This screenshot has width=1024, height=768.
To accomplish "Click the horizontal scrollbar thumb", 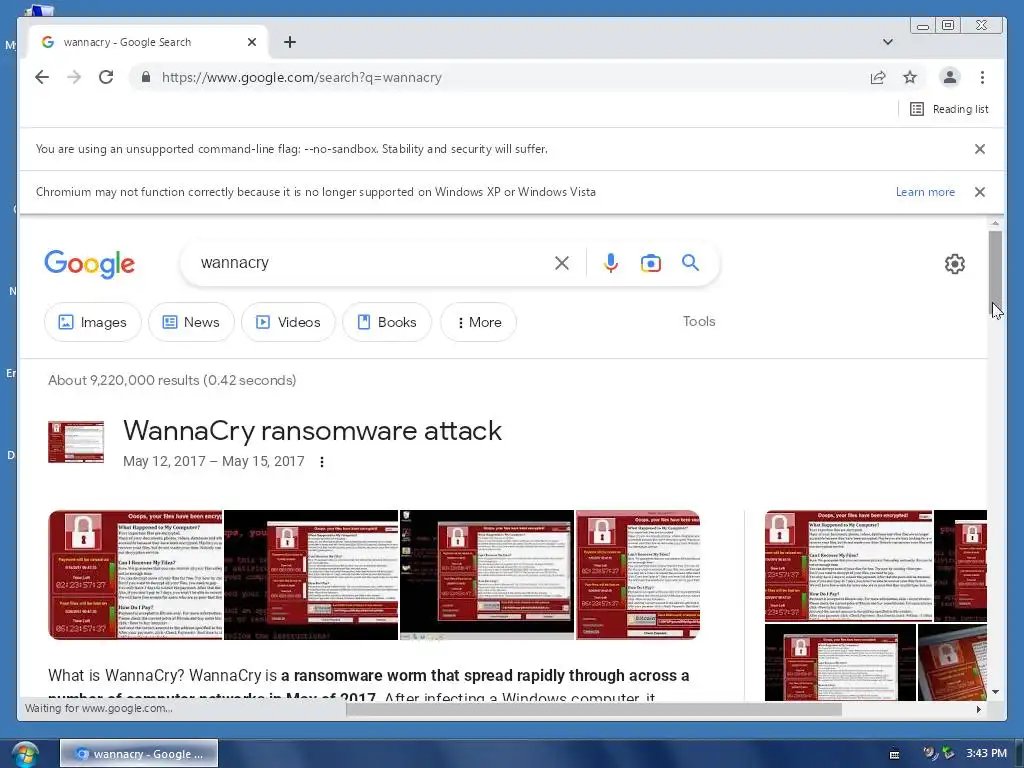I will tap(594, 709).
